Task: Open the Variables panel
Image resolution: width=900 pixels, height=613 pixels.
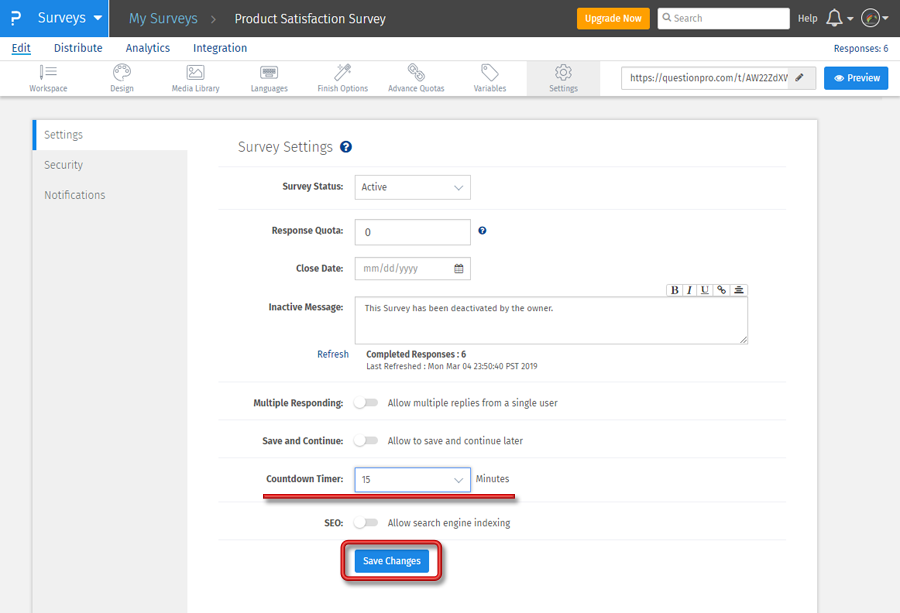Action: pyautogui.click(x=489, y=78)
